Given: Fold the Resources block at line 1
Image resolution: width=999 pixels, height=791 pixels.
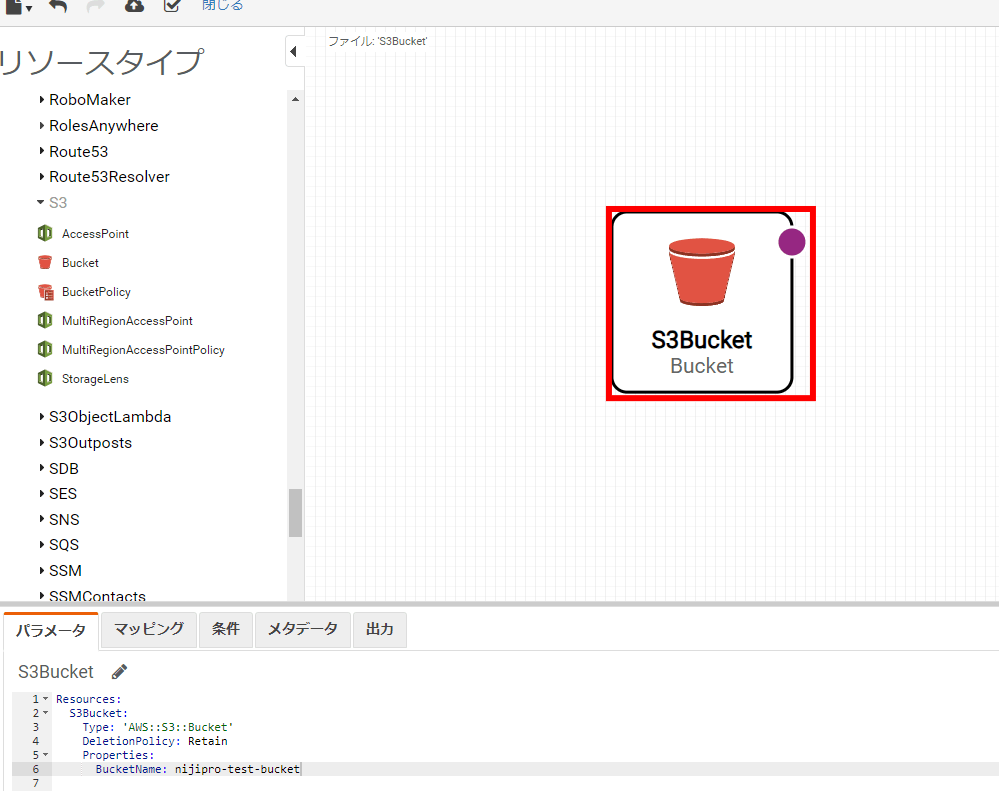Looking at the screenshot, I should (45, 699).
